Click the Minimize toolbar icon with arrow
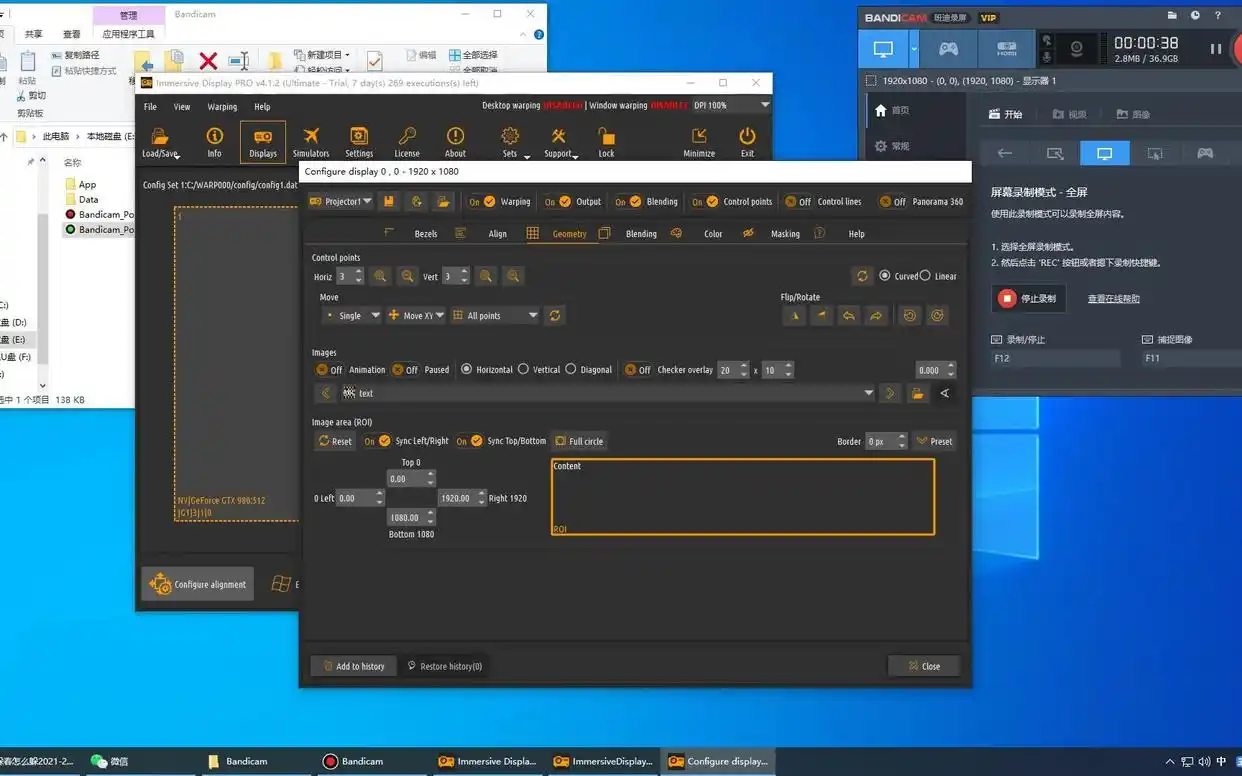 click(x=699, y=142)
